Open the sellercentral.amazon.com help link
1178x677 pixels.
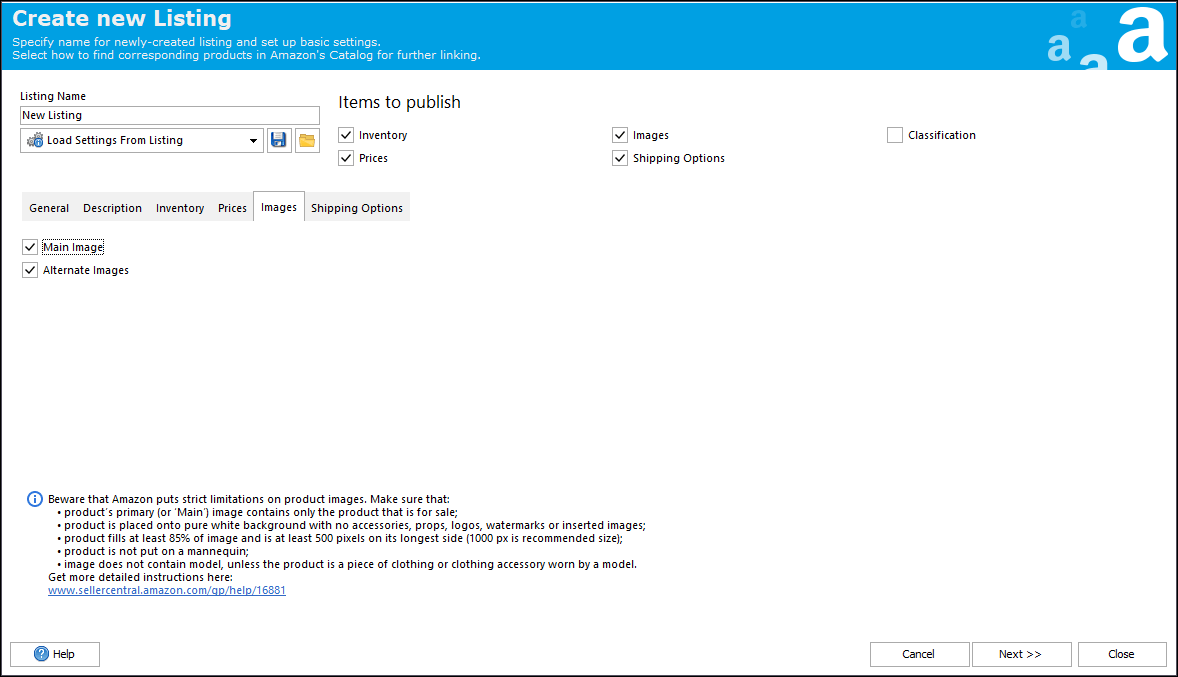[167, 590]
